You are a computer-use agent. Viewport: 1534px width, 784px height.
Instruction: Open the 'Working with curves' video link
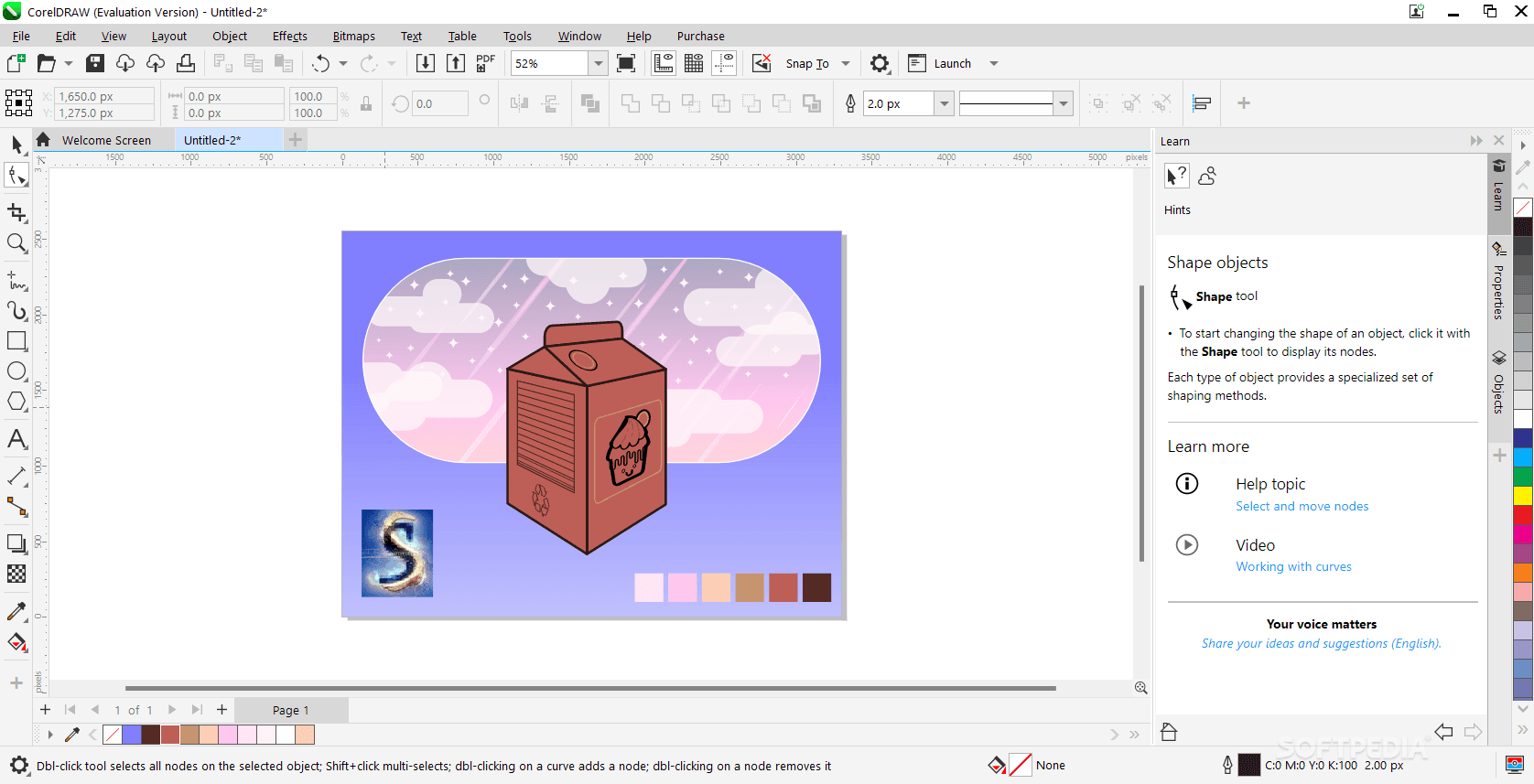click(x=1293, y=566)
